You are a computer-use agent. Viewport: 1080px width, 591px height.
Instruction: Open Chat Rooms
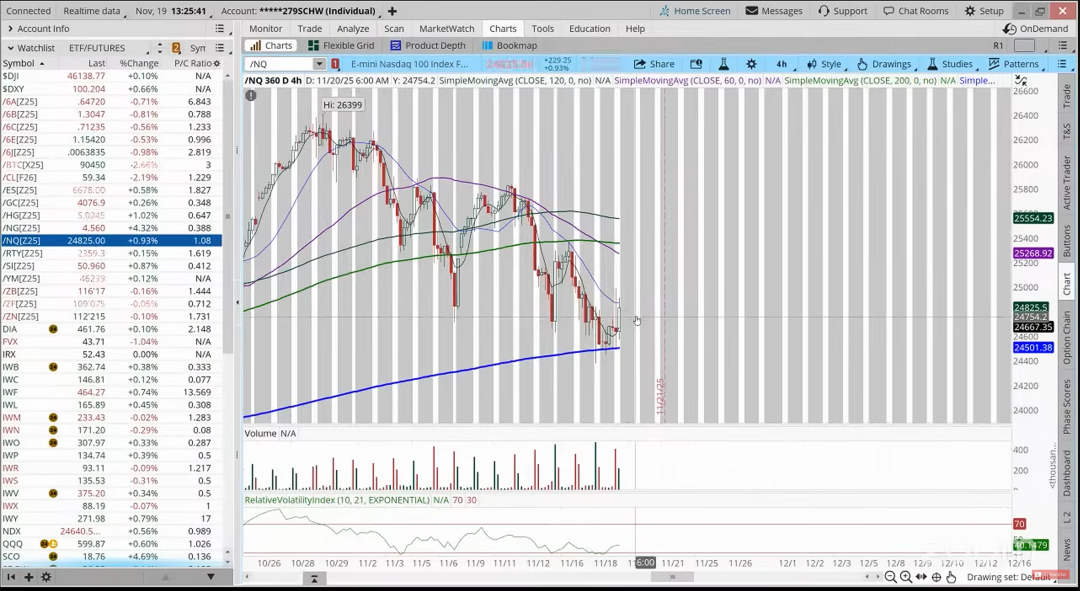click(916, 11)
